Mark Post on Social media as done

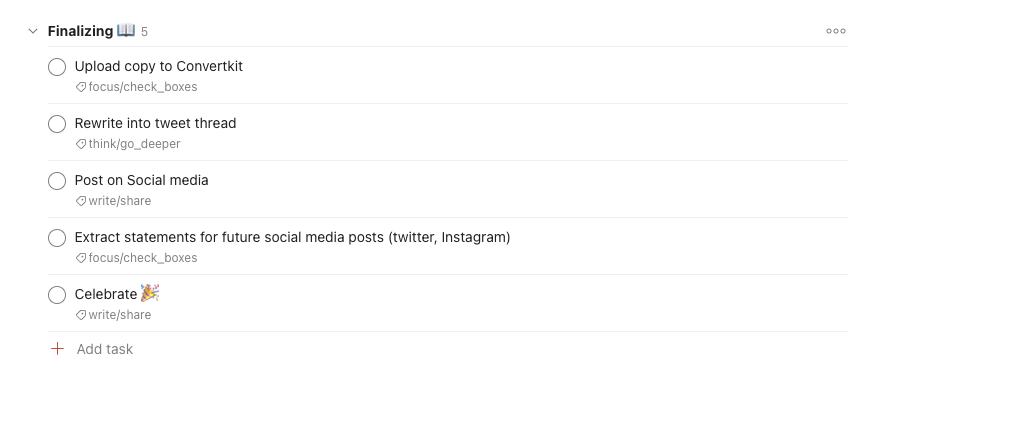coord(57,181)
